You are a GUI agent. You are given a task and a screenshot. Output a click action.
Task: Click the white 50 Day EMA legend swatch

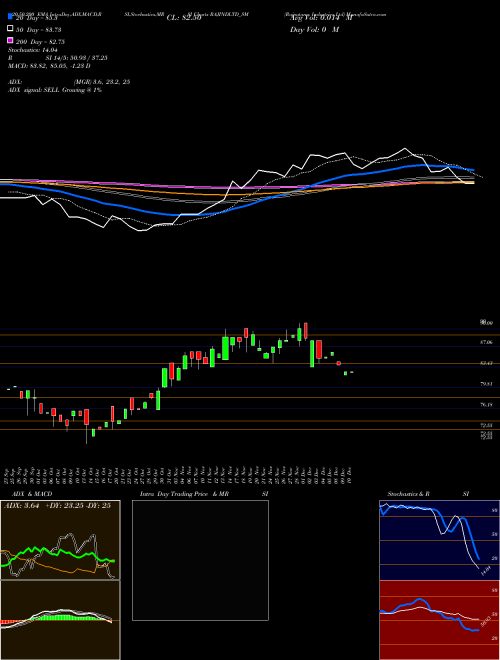pyautogui.click(x=10, y=29)
